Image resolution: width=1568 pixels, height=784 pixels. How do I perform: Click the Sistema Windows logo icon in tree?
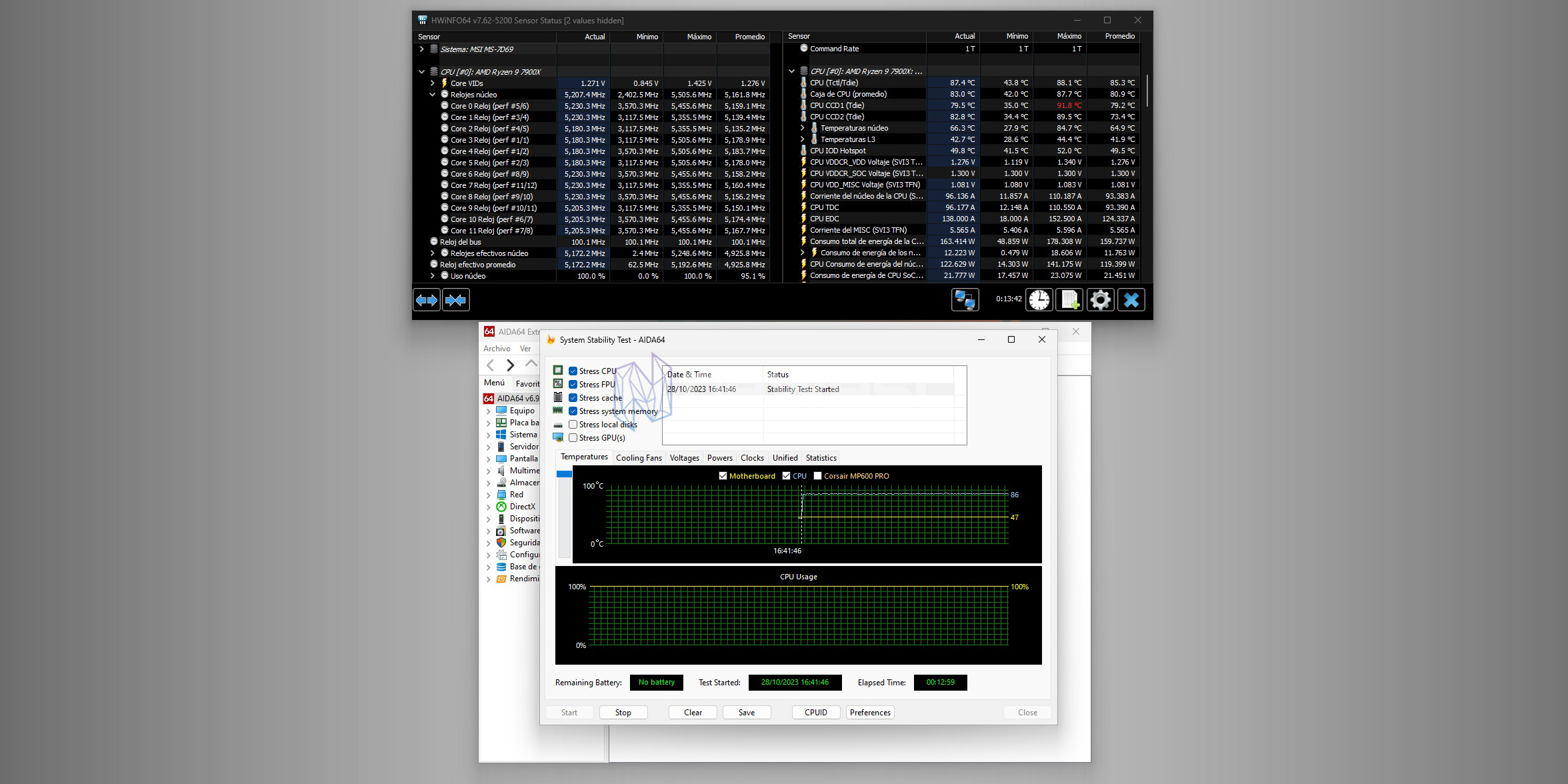(501, 435)
